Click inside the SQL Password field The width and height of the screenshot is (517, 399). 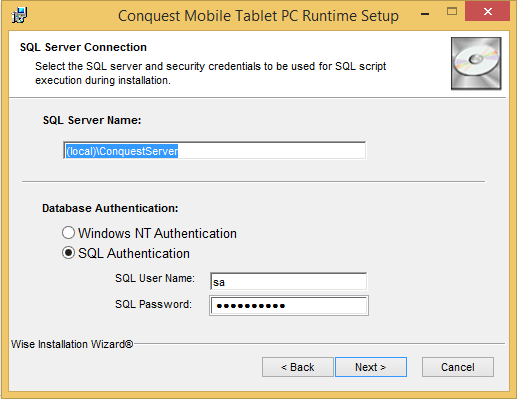pyautogui.click(x=289, y=305)
